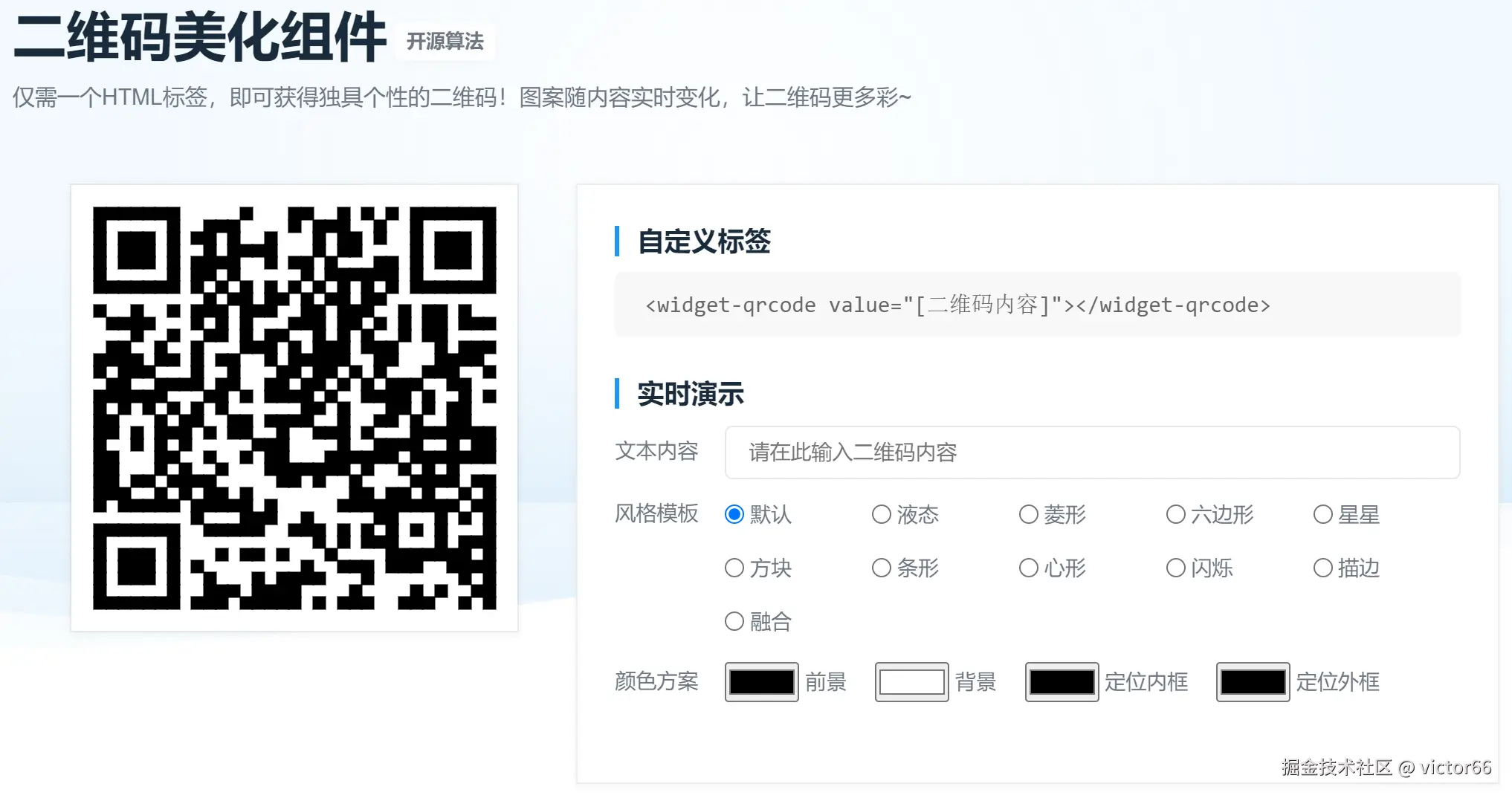Screen dimensions: 1512x798
Task: Click the generated QR code image
Action: 294,408
